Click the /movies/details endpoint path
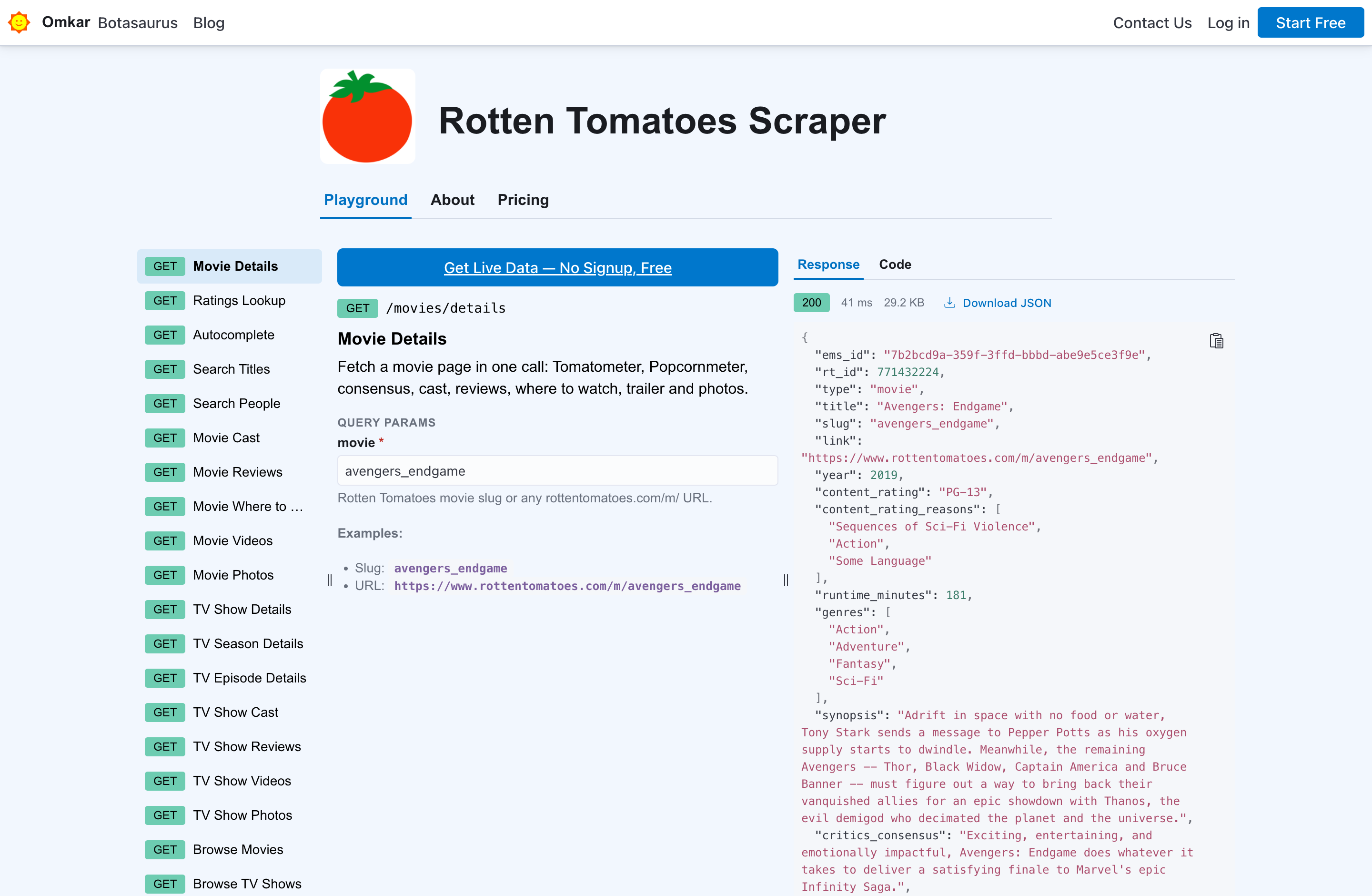Screen dimensions: 1372x896 click(445, 308)
